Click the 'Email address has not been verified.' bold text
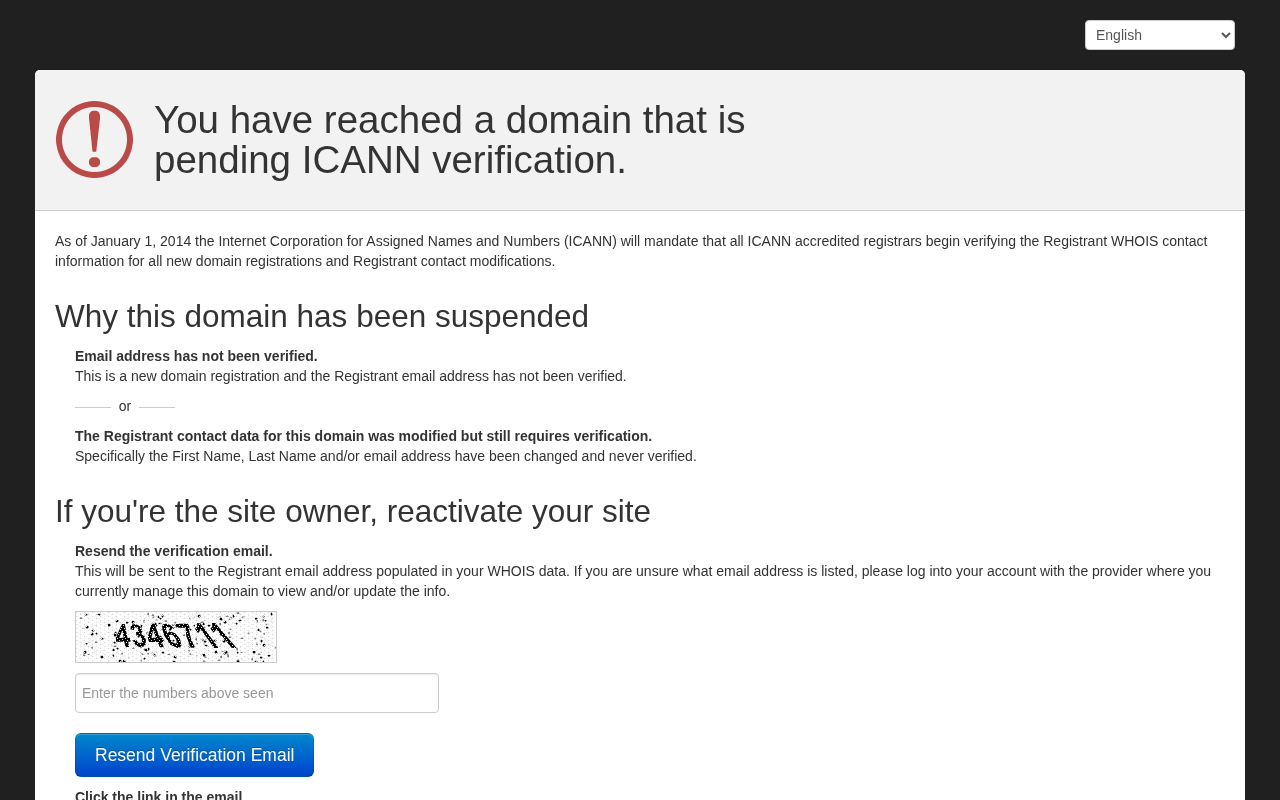Screen dimensions: 1280x800 pyautogui.click(x=196, y=356)
